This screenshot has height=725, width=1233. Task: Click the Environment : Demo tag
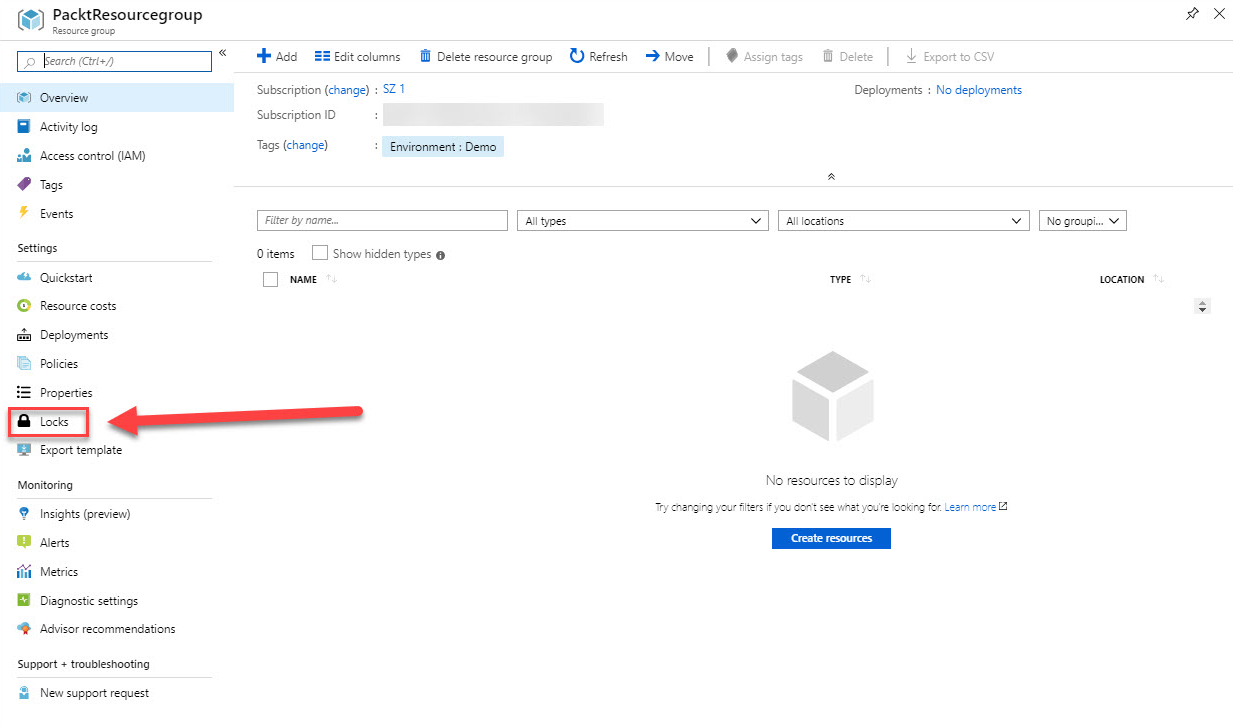tap(443, 147)
